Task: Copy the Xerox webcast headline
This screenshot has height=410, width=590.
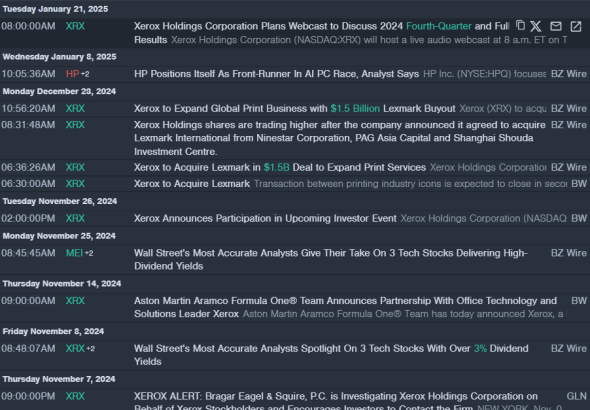Action: click(x=520, y=26)
